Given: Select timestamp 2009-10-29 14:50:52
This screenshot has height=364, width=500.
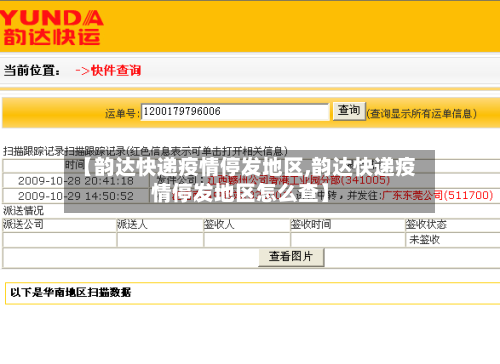Looking at the screenshot, I should [76, 196].
